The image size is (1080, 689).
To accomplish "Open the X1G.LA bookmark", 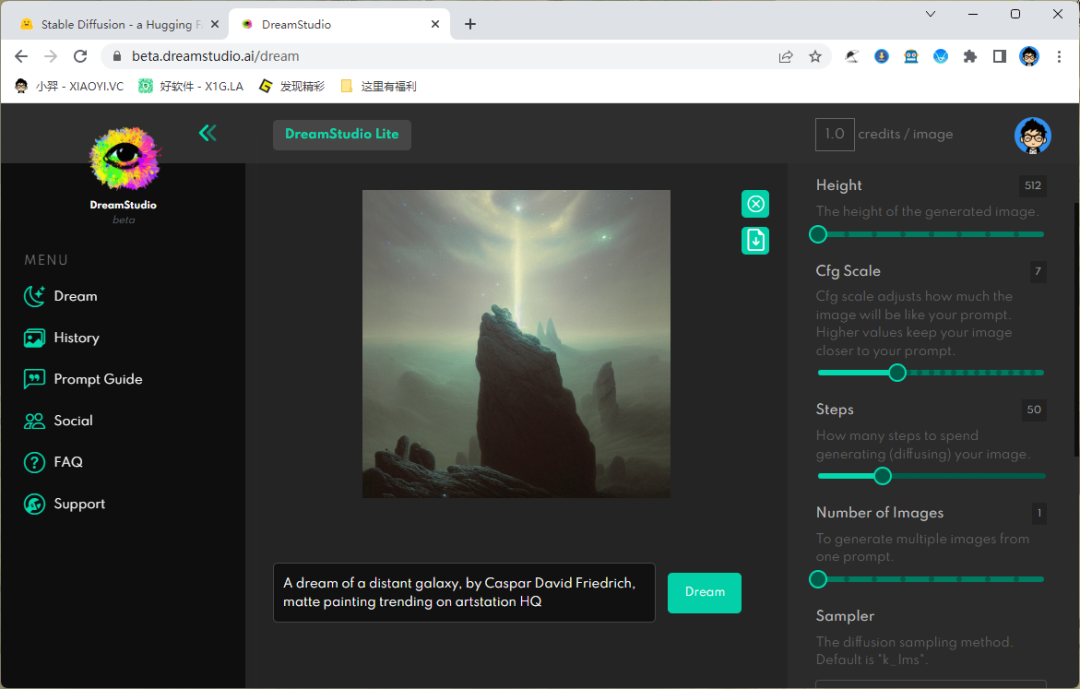I will coord(191,86).
